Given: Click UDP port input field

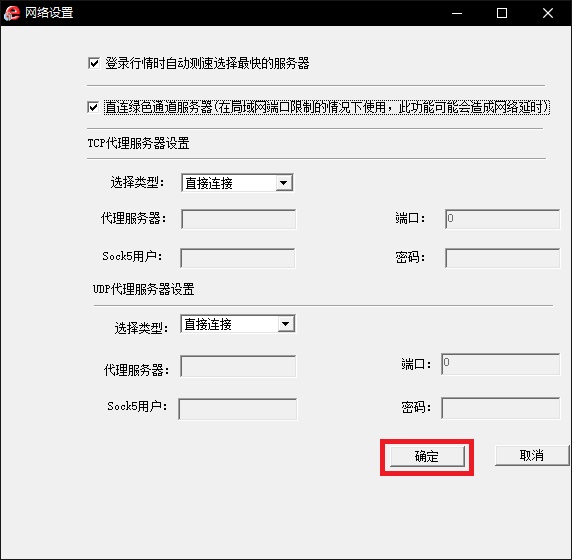Looking at the screenshot, I should coord(500,364).
